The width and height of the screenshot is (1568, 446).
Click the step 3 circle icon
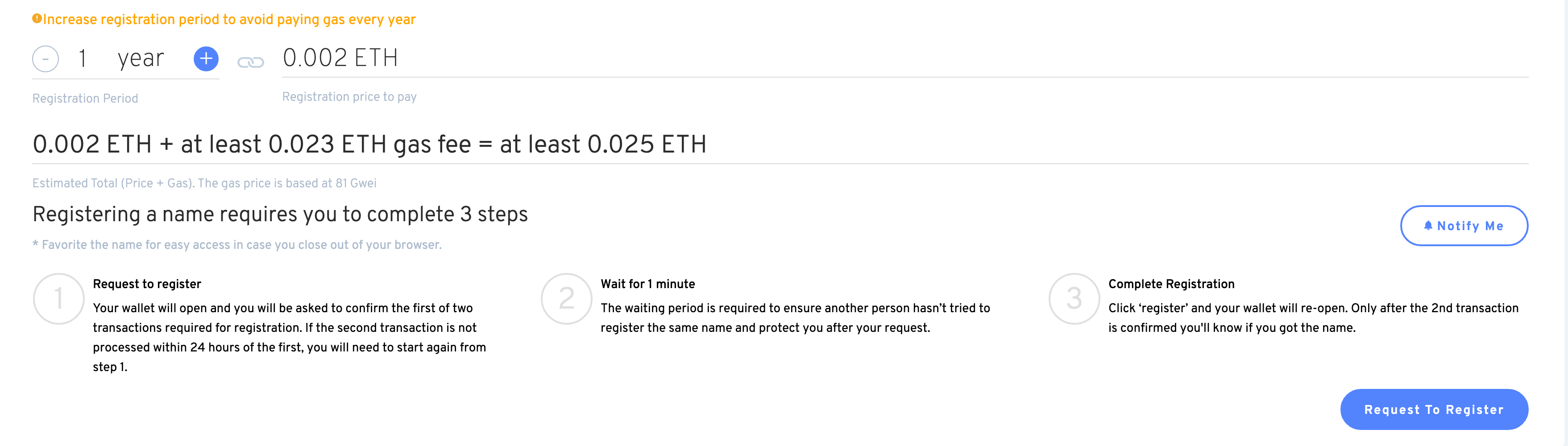tap(1074, 299)
